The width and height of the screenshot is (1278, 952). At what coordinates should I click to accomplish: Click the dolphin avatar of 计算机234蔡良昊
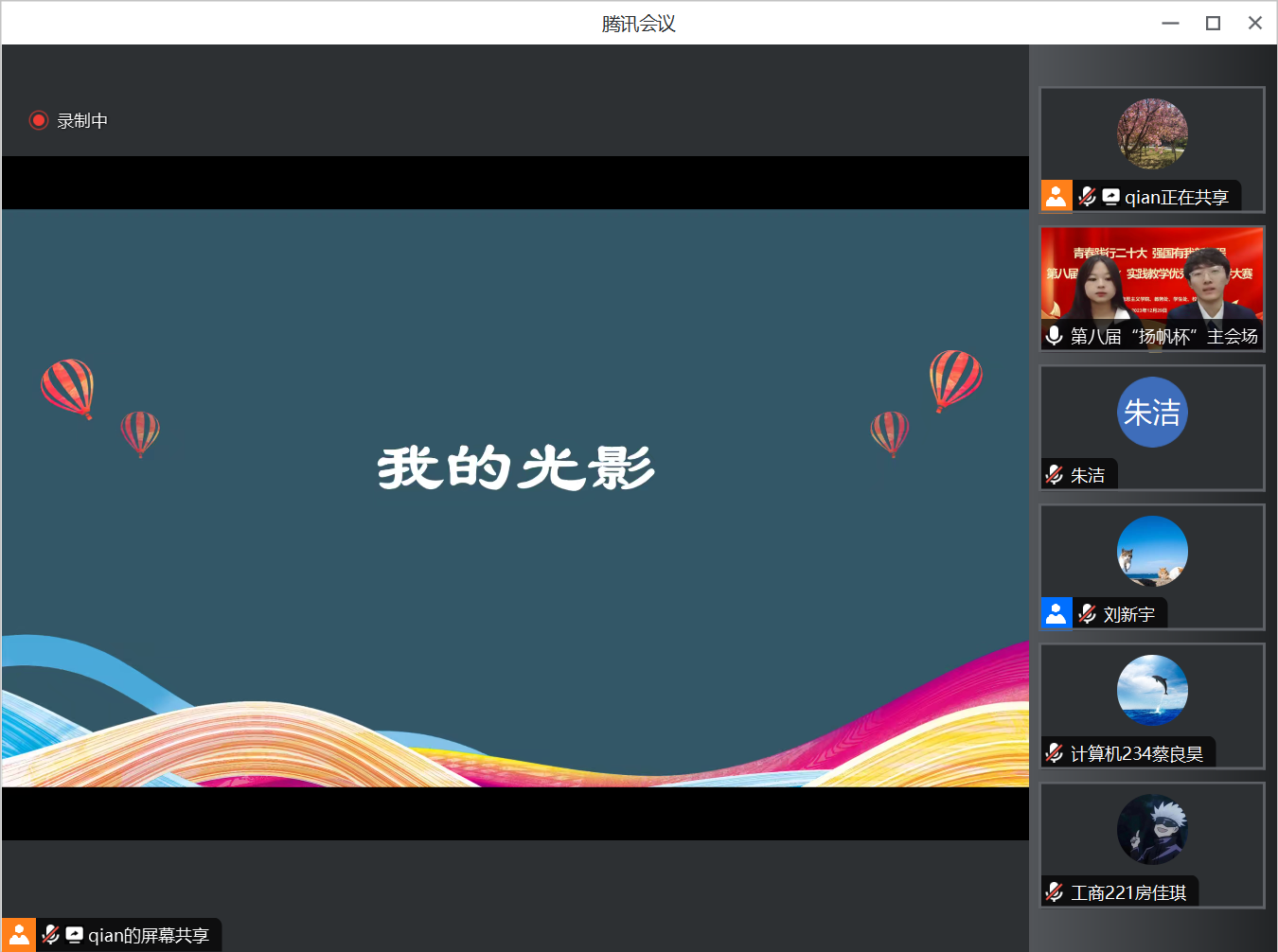[x=1151, y=690]
